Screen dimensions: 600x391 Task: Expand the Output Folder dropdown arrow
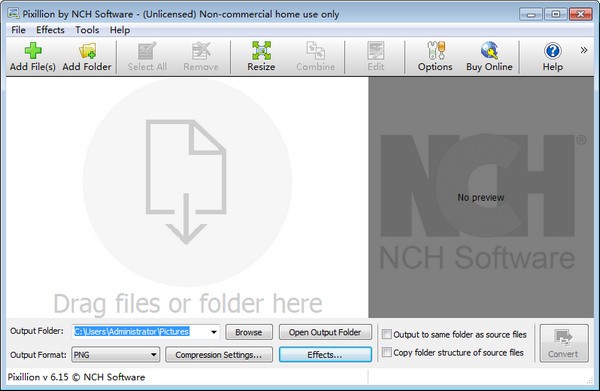214,332
